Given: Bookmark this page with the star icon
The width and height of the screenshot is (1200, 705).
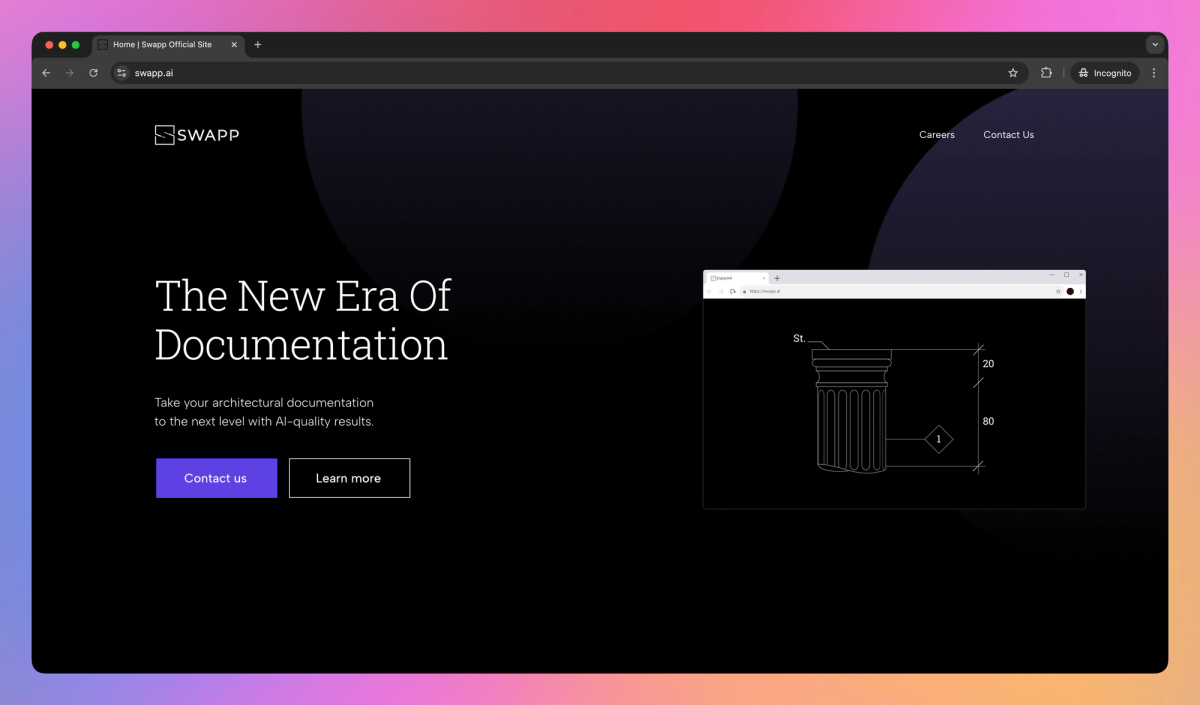Looking at the screenshot, I should (x=1013, y=73).
